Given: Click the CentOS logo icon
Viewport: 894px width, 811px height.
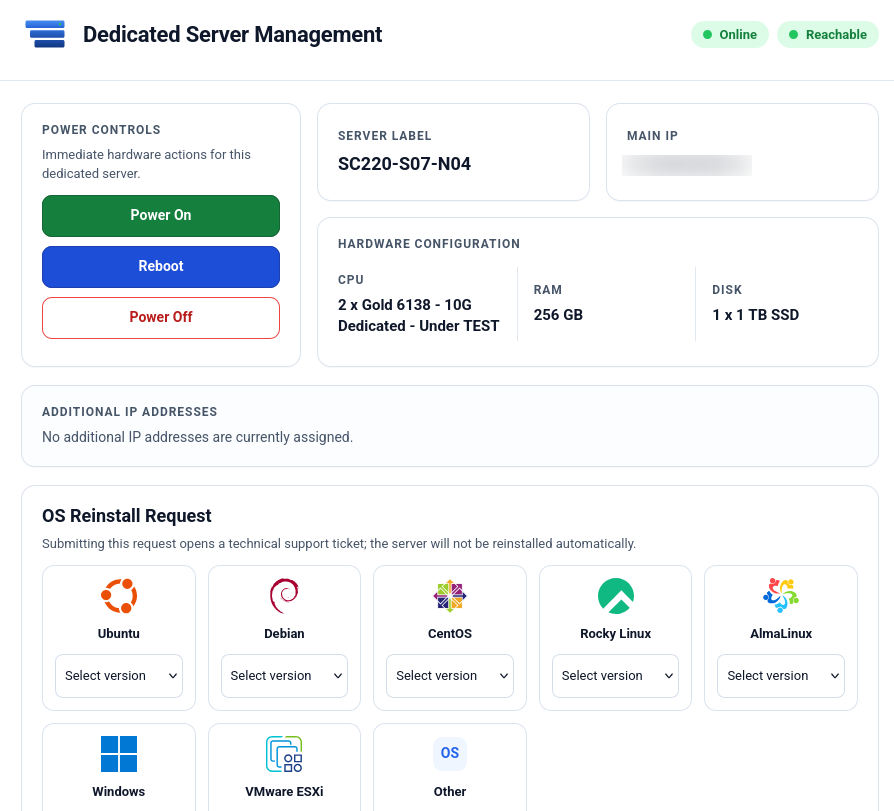Looking at the screenshot, I should point(450,596).
